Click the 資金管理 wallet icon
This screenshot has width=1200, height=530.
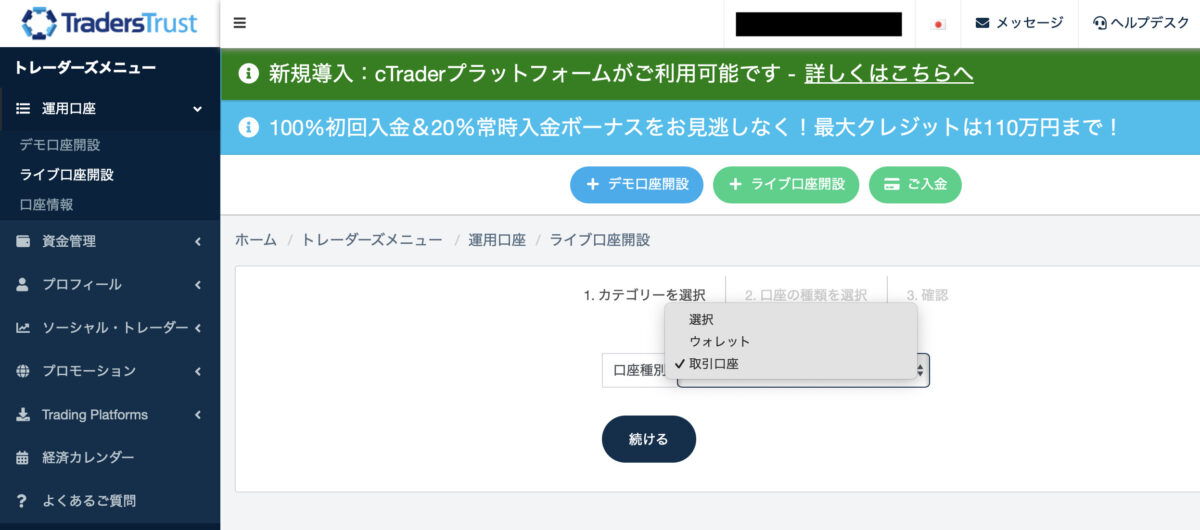[23, 241]
